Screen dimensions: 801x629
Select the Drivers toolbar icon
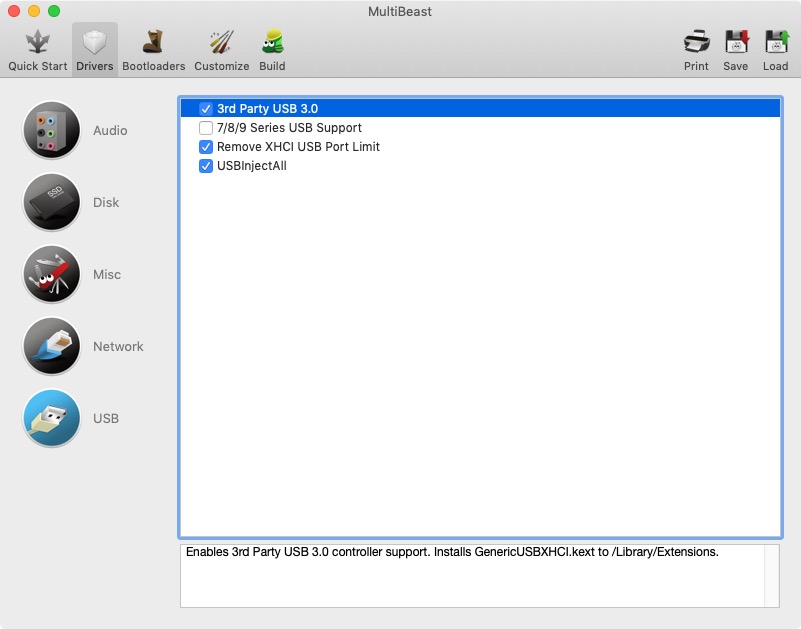tap(95, 42)
